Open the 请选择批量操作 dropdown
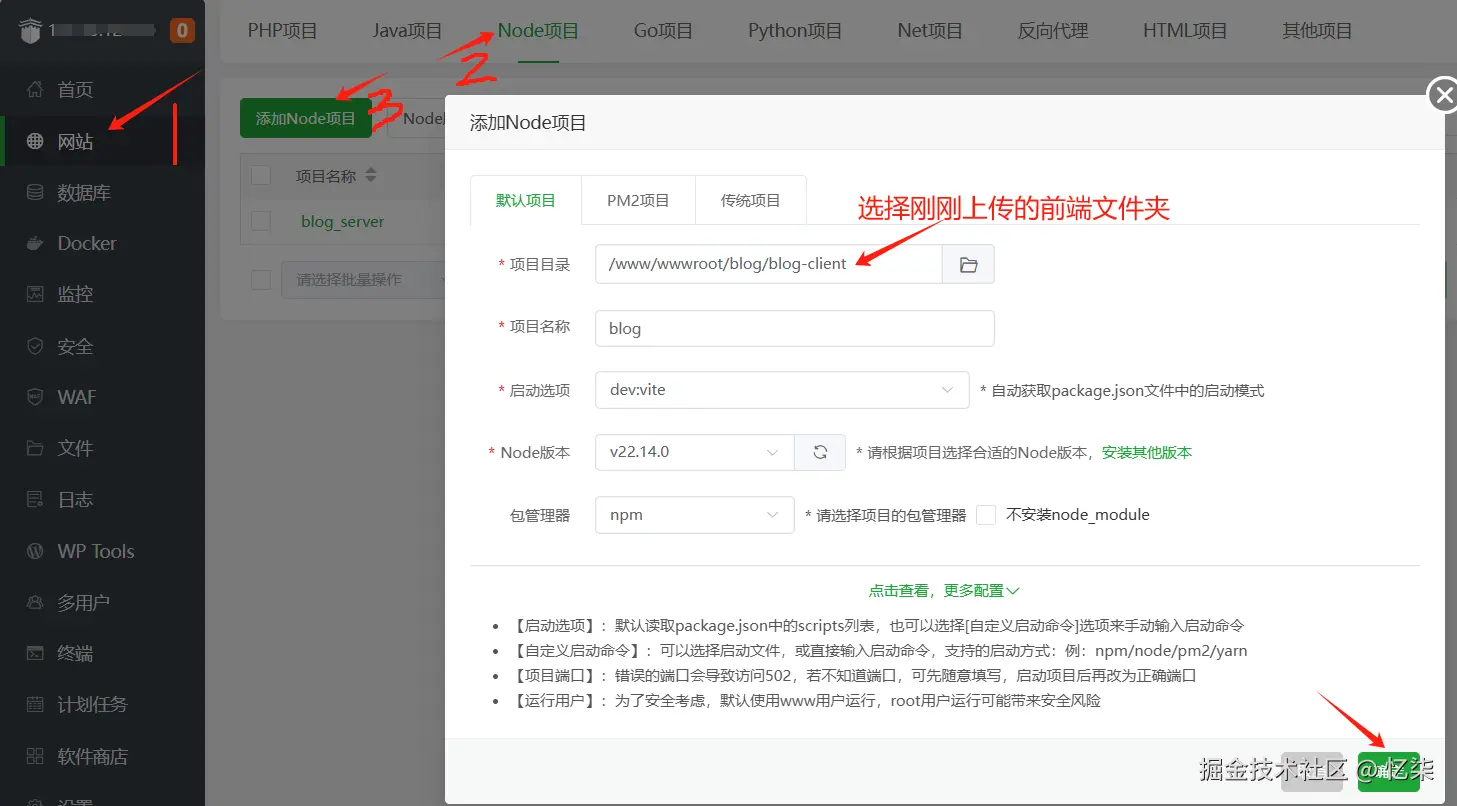1457x806 pixels. 362,280
